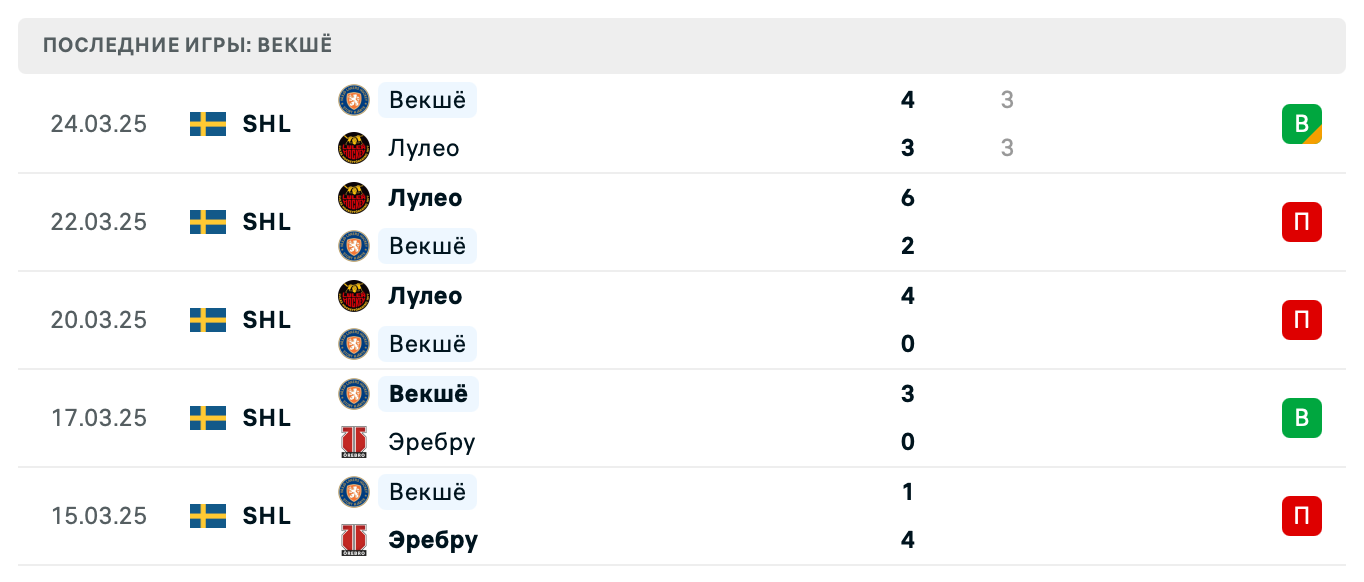Click Лулео logo in 22.03.25 match

pyautogui.click(x=354, y=198)
